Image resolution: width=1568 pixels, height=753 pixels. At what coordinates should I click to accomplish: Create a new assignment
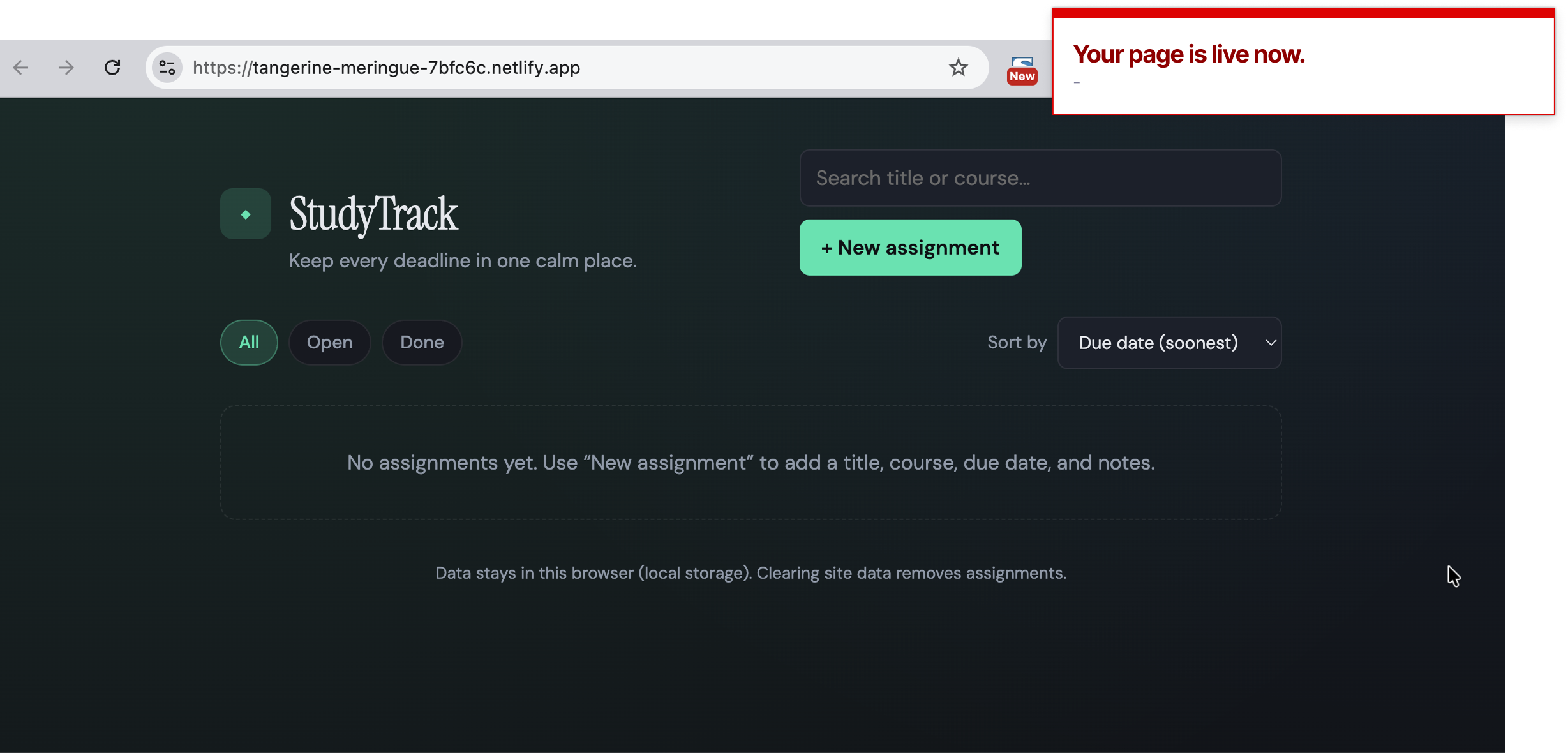tap(910, 248)
